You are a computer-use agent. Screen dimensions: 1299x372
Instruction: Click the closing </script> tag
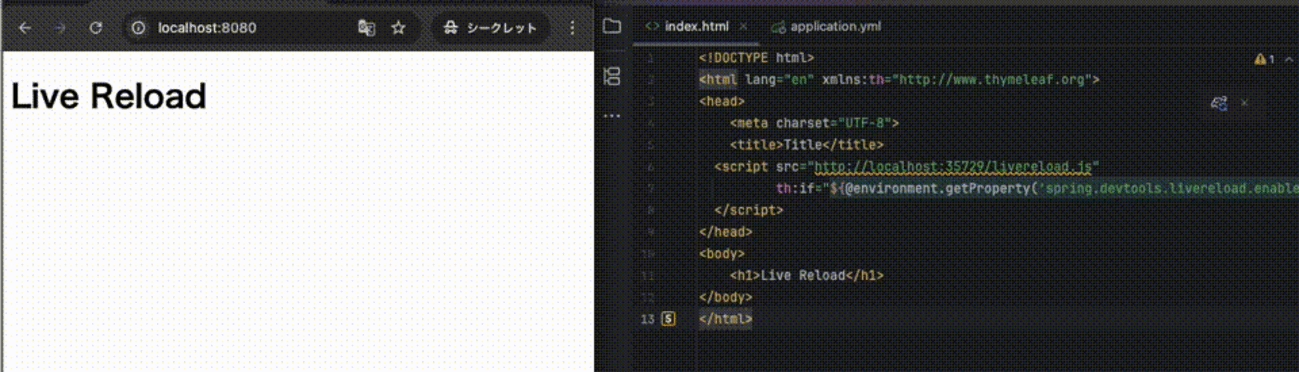[x=748, y=211]
